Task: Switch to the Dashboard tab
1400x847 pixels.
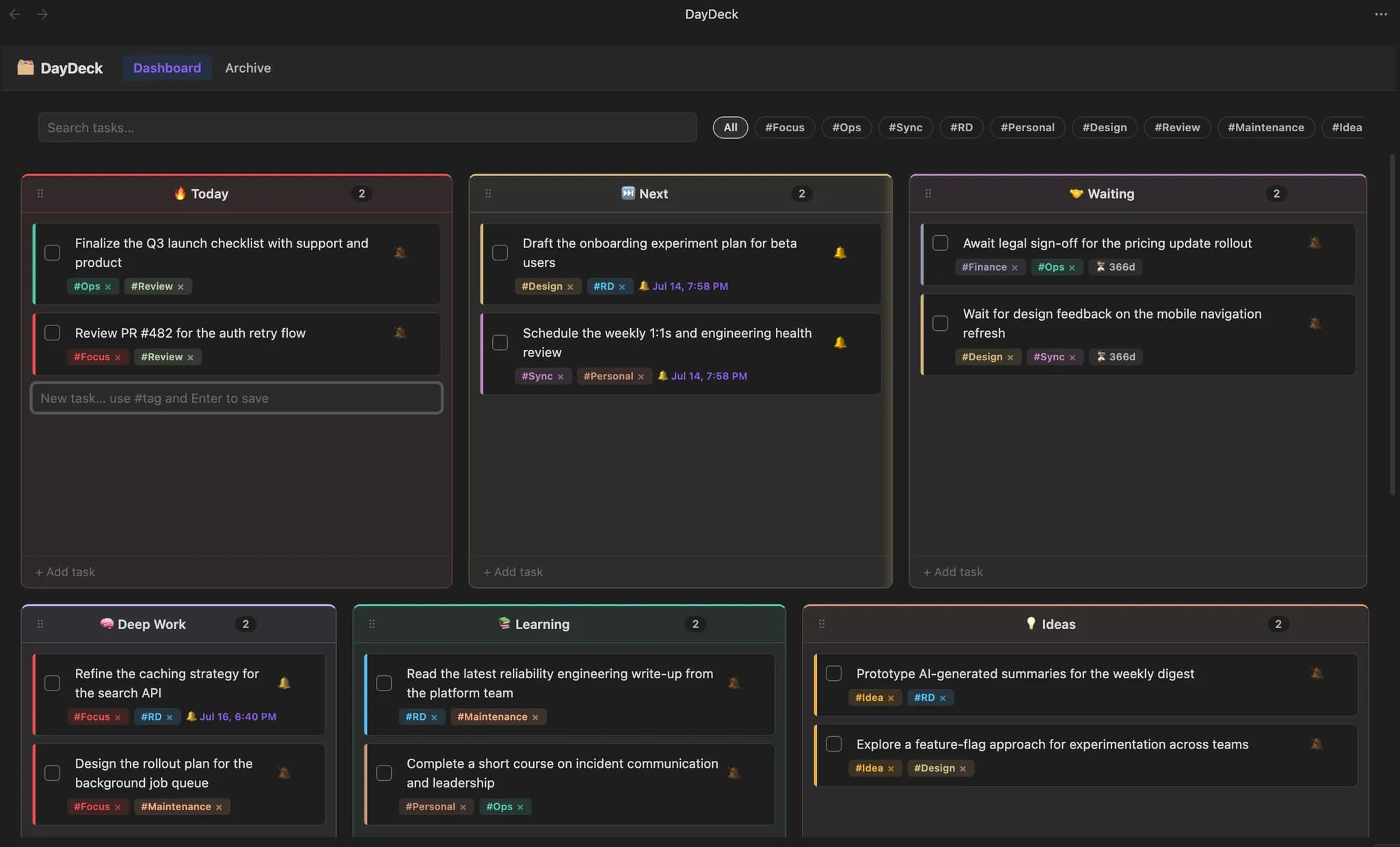Action: click(167, 68)
